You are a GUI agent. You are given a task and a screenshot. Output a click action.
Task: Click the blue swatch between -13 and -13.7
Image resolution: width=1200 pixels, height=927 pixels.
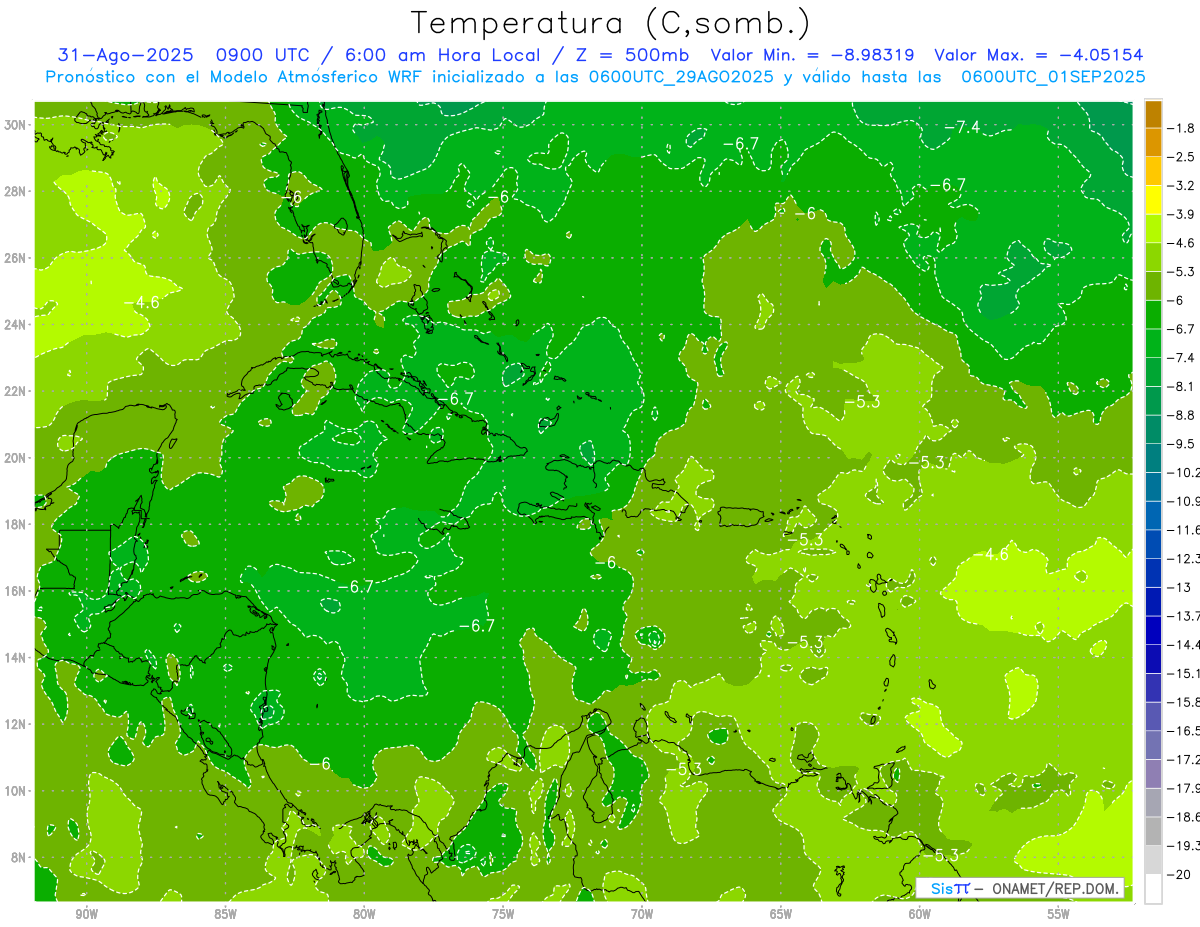pyautogui.click(x=1153, y=601)
